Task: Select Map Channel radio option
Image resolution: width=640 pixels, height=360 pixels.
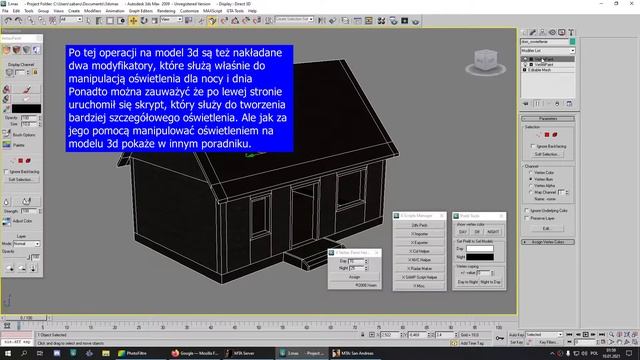Action: click(531, 192)
